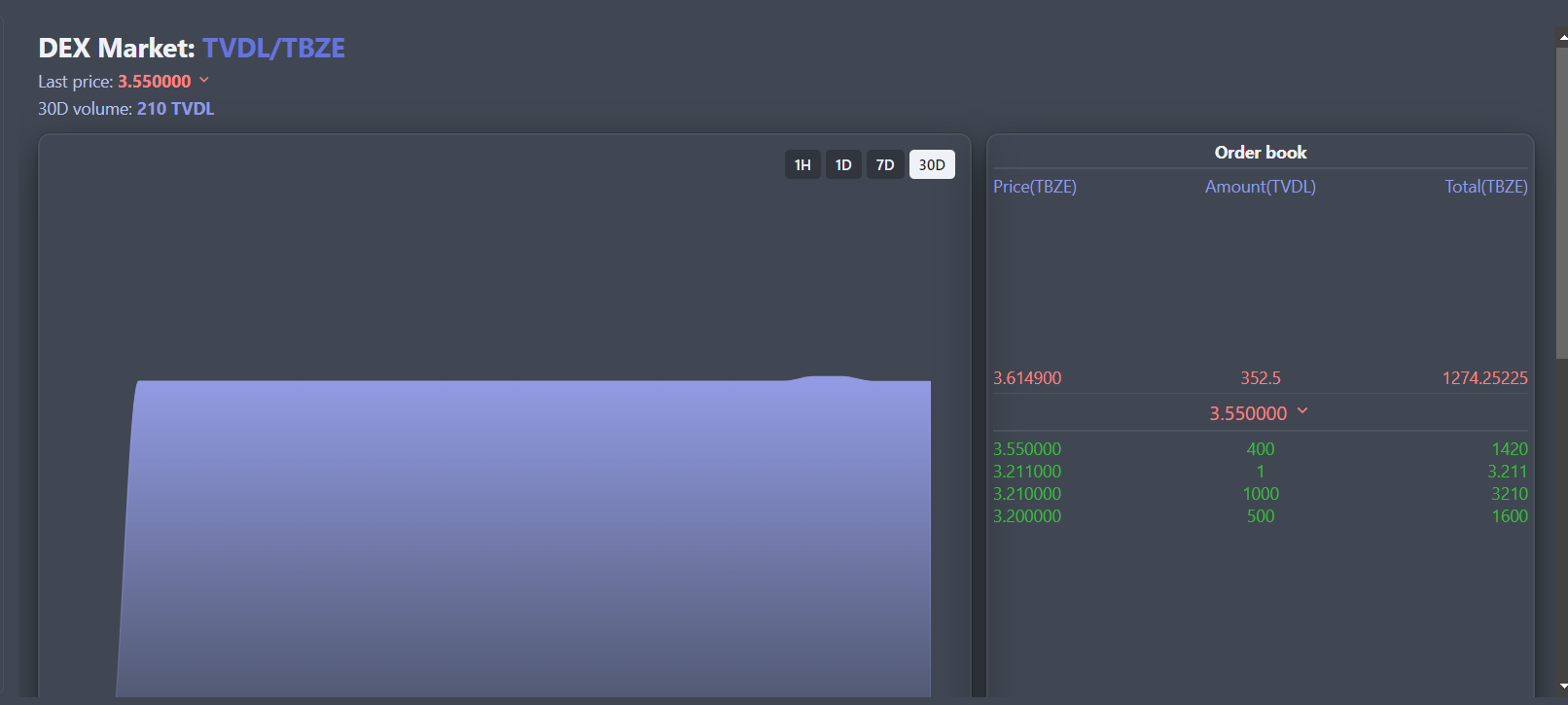
Task: Click the chevron next to order book mid price
Action: point(1302,411)
